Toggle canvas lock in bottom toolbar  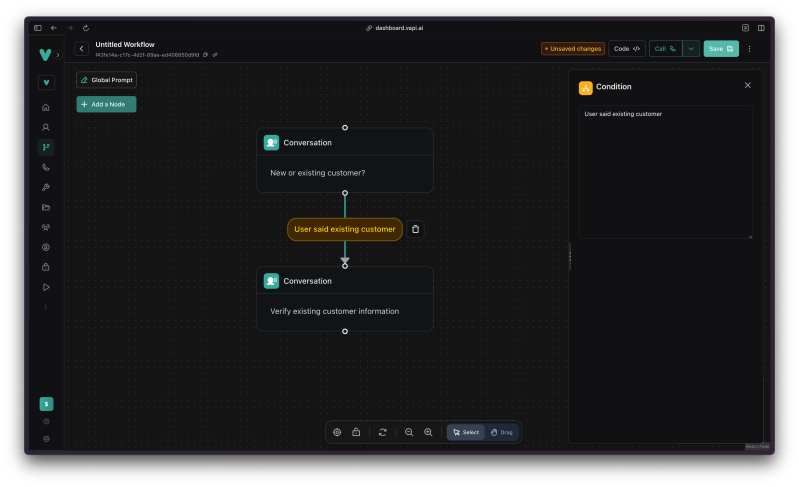[356, 432]
